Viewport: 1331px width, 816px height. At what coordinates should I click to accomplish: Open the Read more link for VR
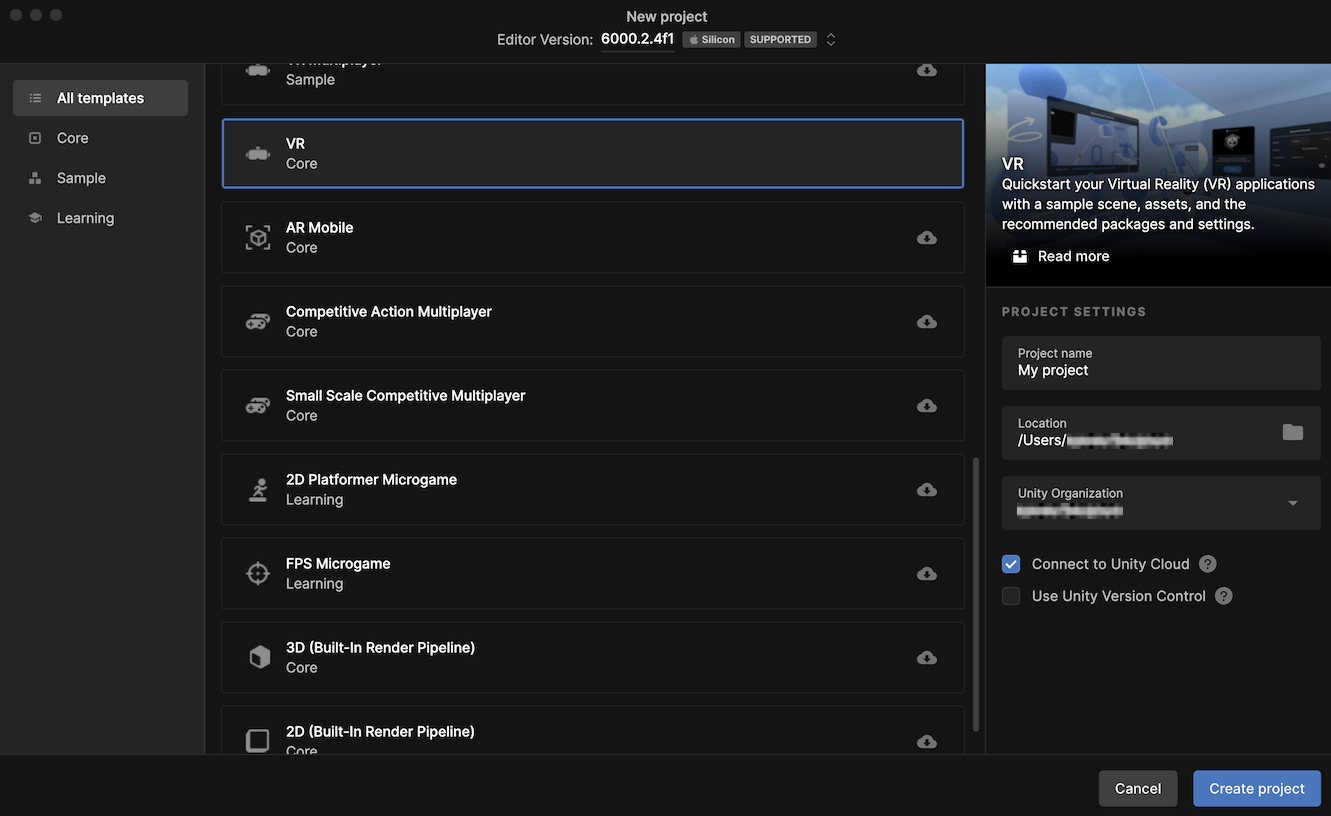tap(1073, 256)
